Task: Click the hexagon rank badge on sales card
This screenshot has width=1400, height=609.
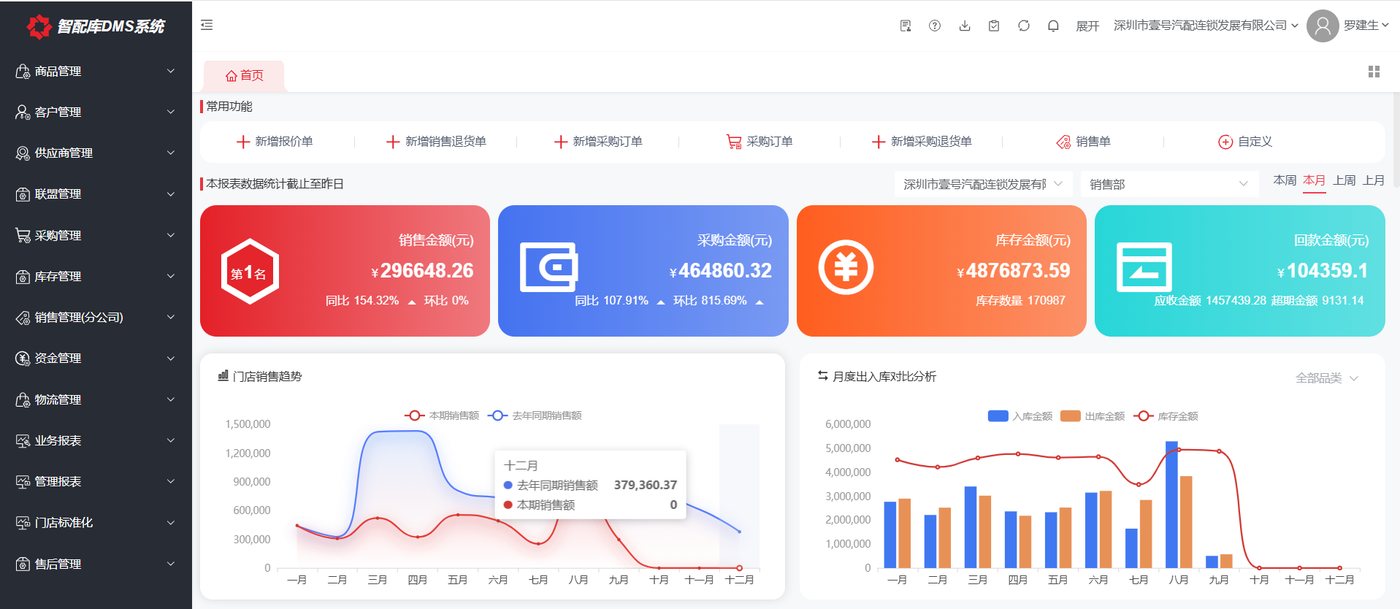Action: click(249, 272)
